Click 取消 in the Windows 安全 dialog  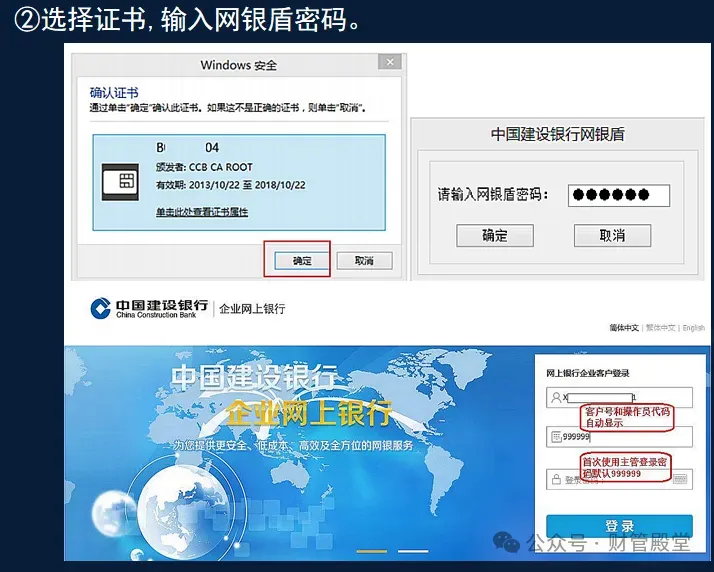pyautogui.click(x=364, y=261)
